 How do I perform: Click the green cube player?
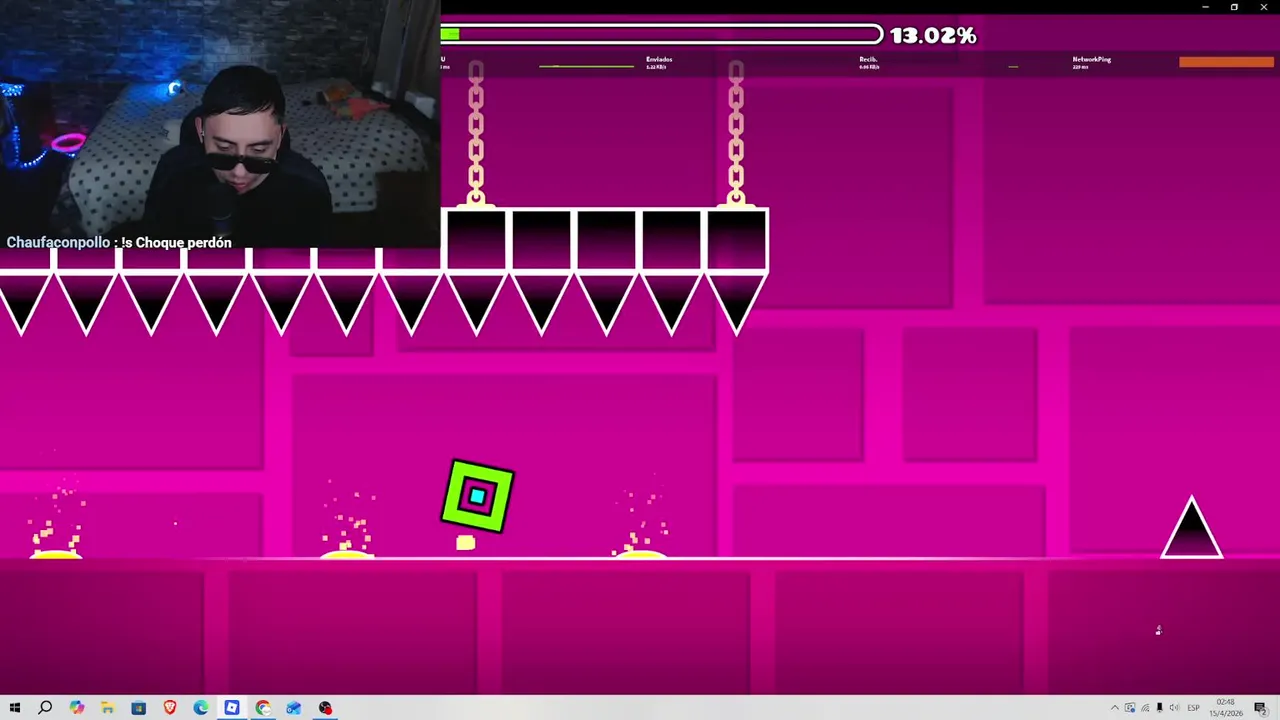[x=478, y=496]
